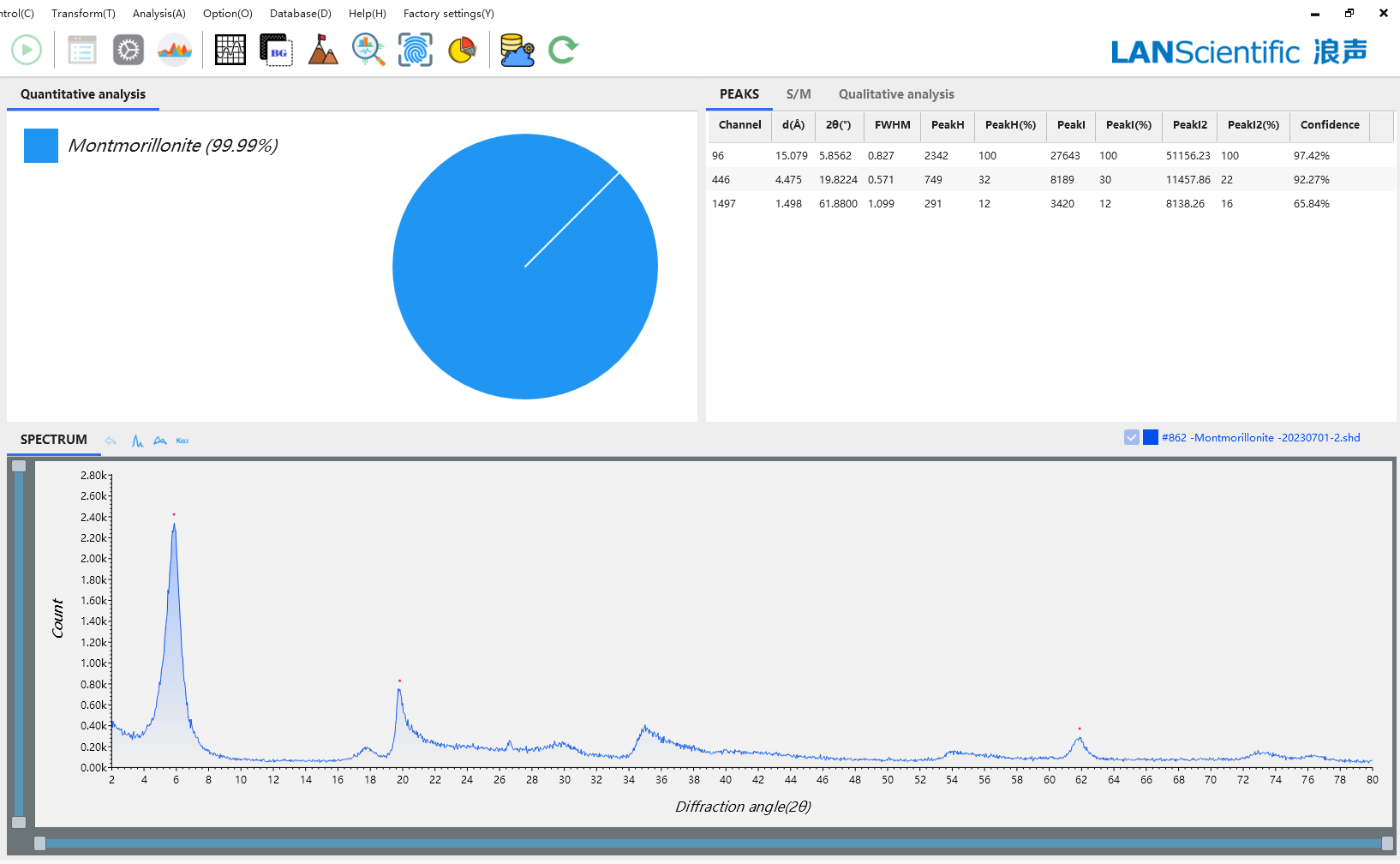
Task: Switch to the S/M tab
Action: coord(798,94)
